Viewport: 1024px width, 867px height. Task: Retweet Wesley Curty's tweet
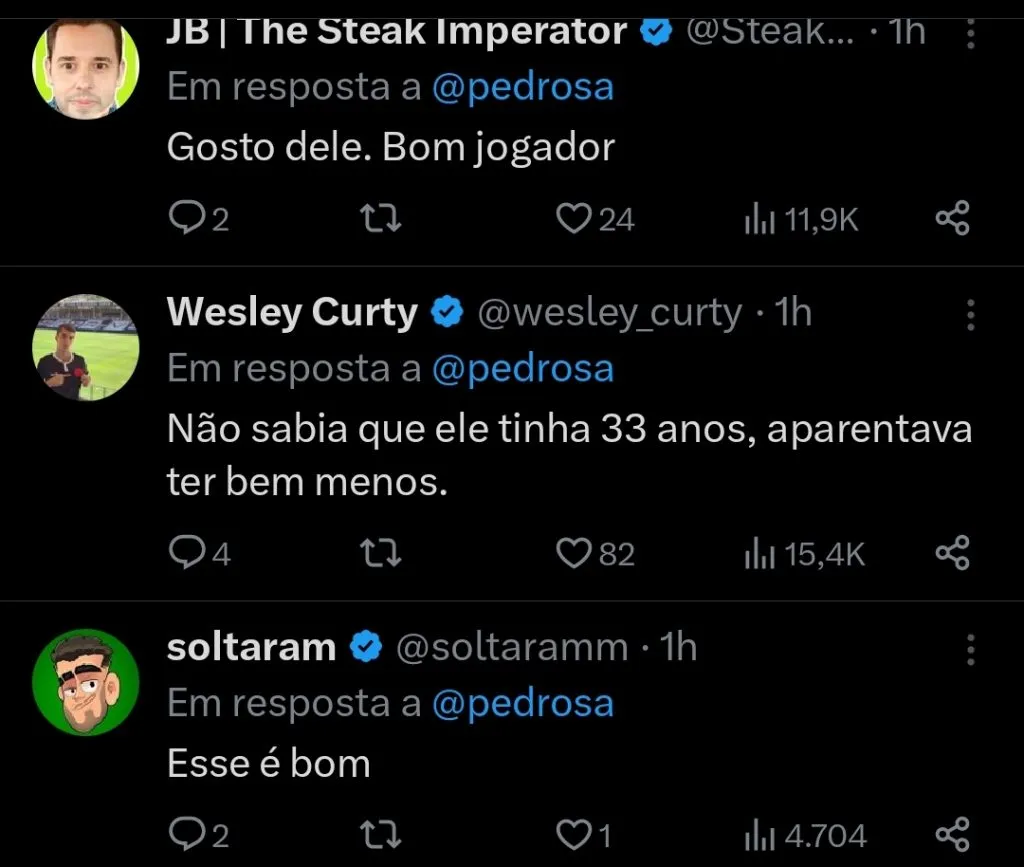click(380, 552)
